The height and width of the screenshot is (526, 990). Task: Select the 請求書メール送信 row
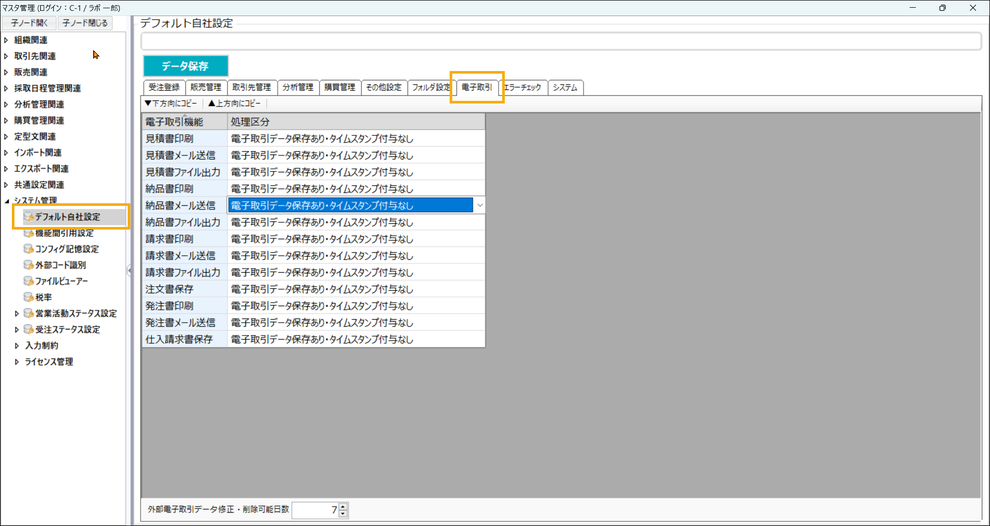pyautogui.click(x=313, y=256)
